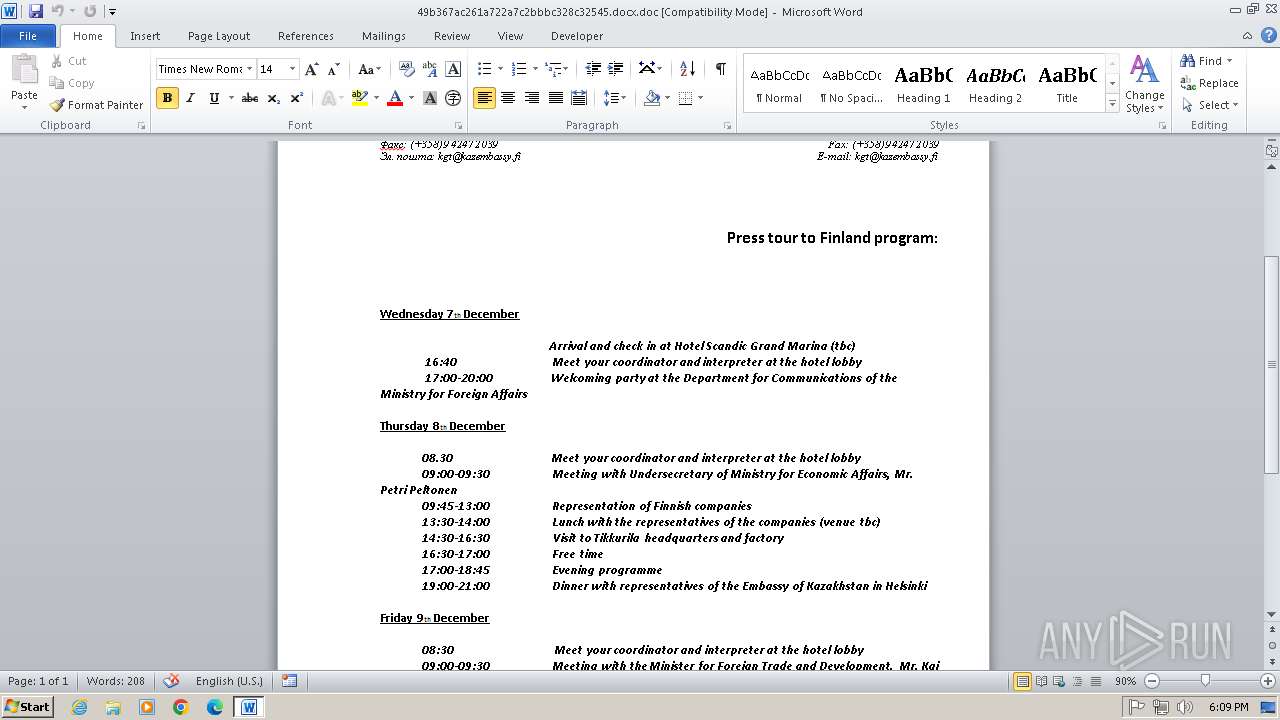Click the Cut scissors icon
The width and height of the screenshot is (1280, 720).
coord(57,61)
